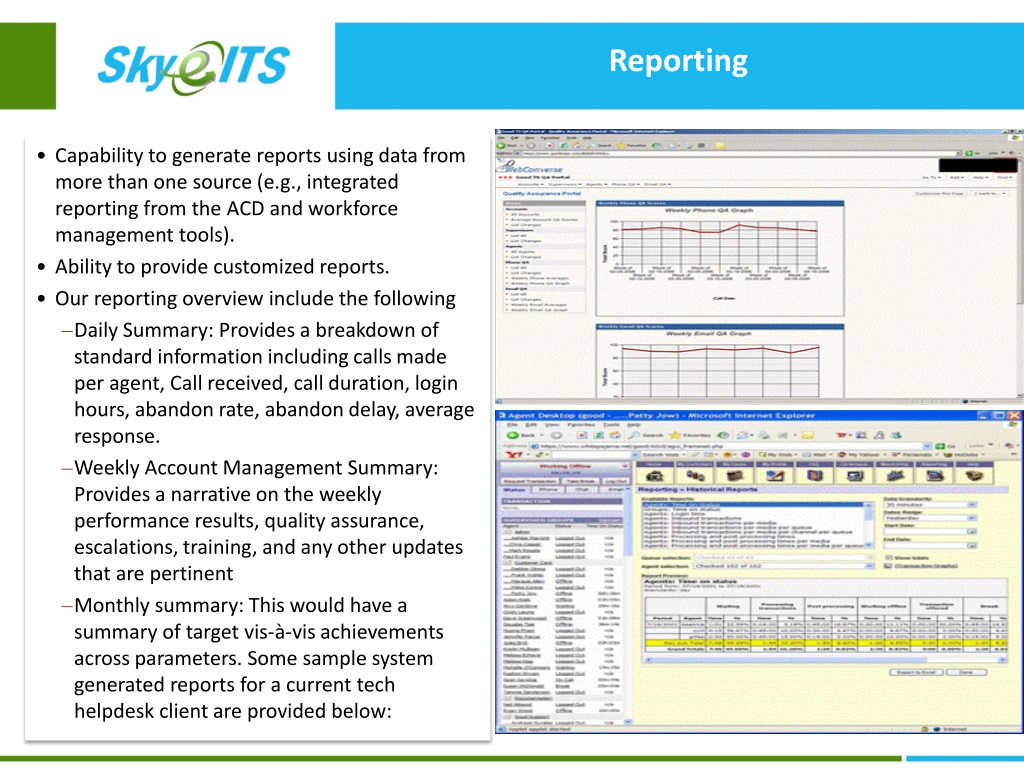The width and height of the screenshot is (1024, 768).
Task: Click Yahoo Y! logo in Agent Desktop toolbar
Action: click(513, 455)
